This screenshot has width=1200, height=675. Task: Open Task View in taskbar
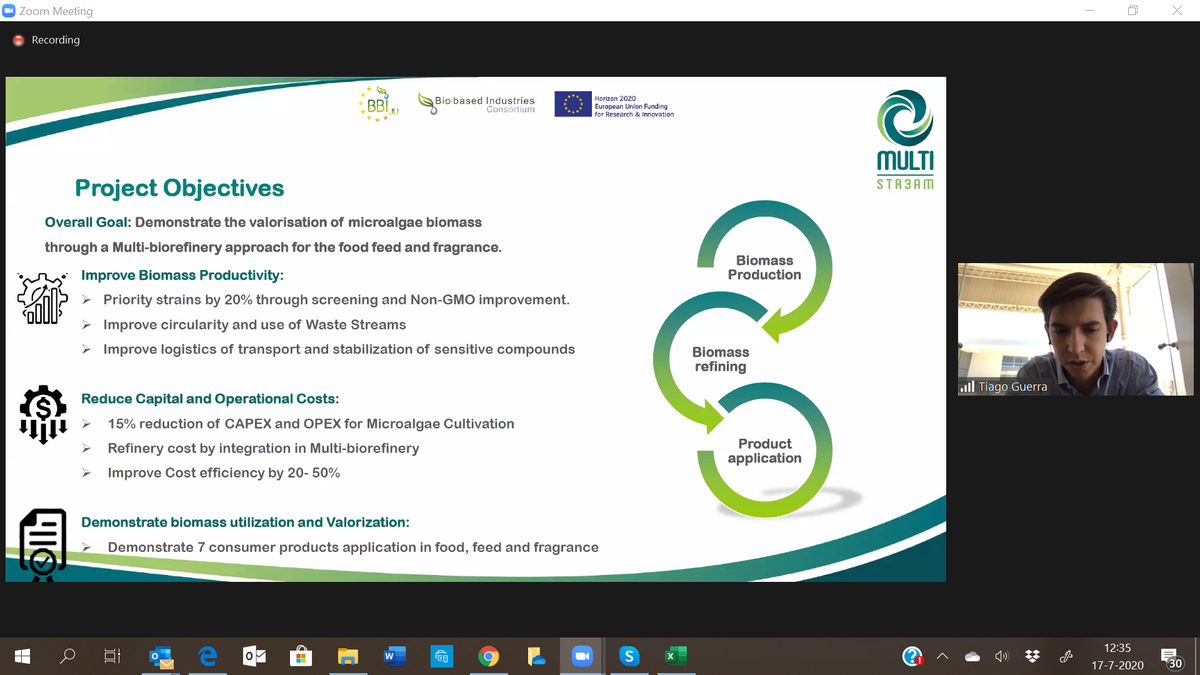pos(113,656)
